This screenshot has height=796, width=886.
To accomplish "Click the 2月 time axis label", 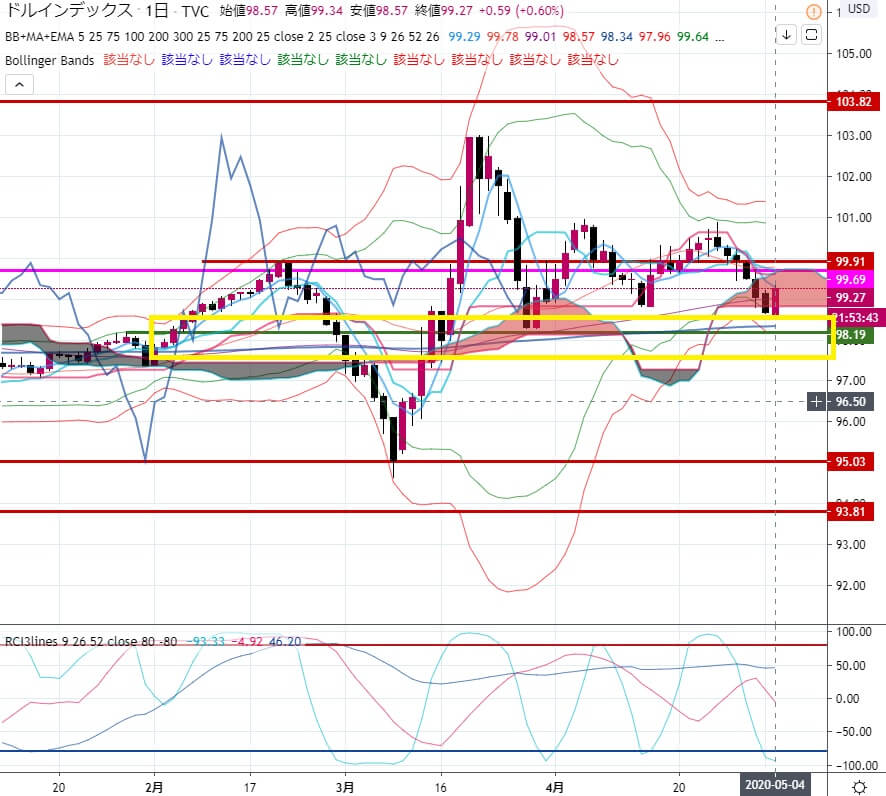I will coord(154,787).
